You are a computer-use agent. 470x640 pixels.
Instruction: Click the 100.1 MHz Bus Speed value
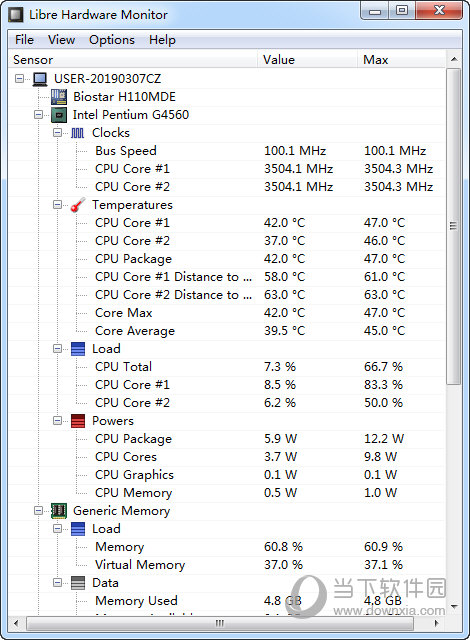tap(295, 151)
